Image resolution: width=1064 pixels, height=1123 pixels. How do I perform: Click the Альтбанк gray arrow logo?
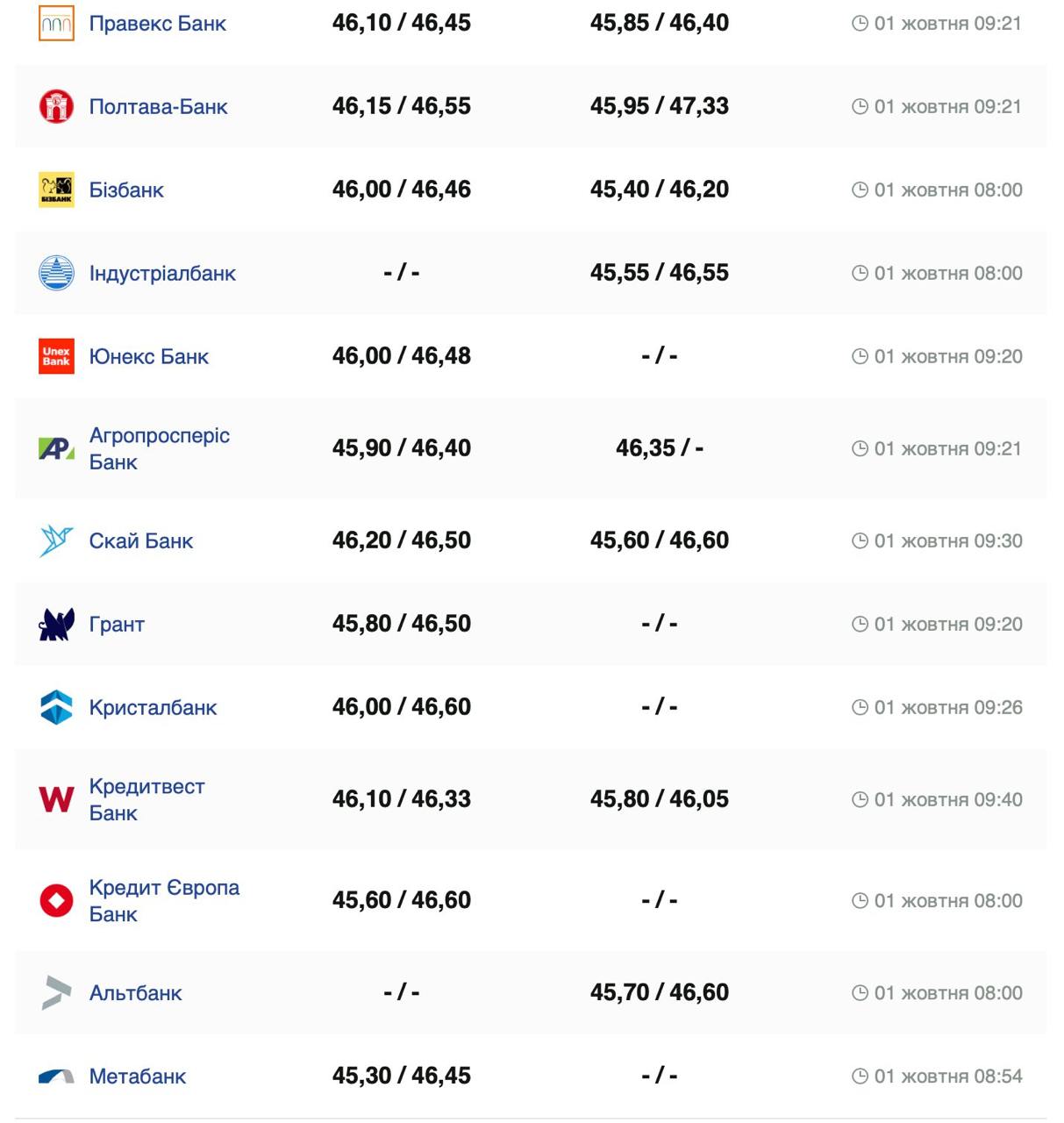click(56, 992)
